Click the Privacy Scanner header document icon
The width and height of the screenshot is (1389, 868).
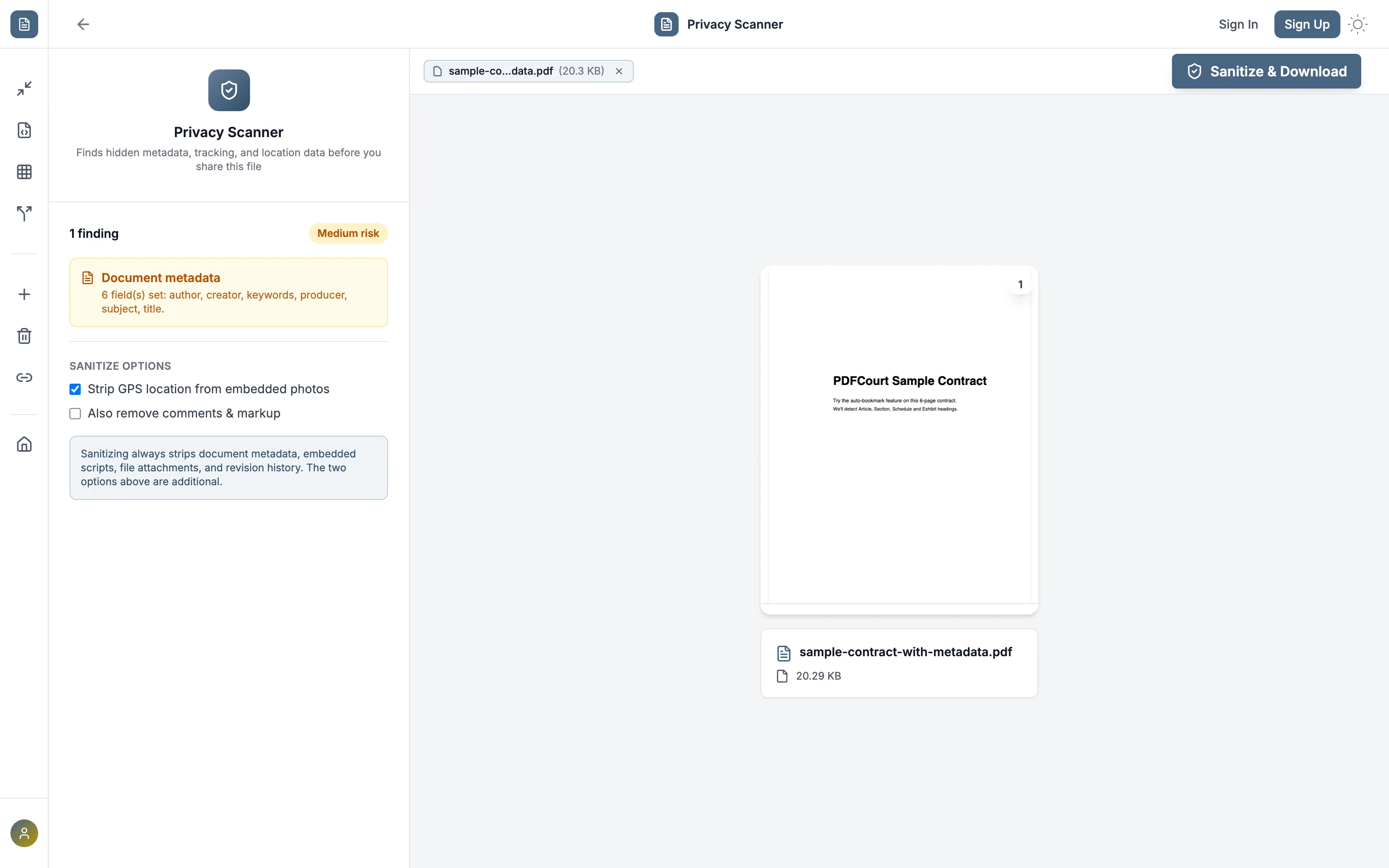(x=666, y=24)
